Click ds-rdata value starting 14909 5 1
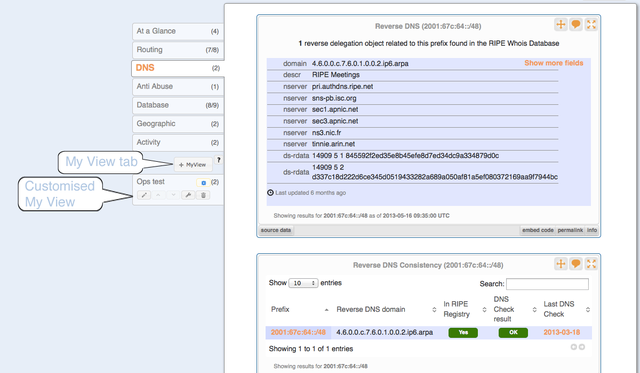The width and height of the screenshot is (640, 373). tap(405, 156)
